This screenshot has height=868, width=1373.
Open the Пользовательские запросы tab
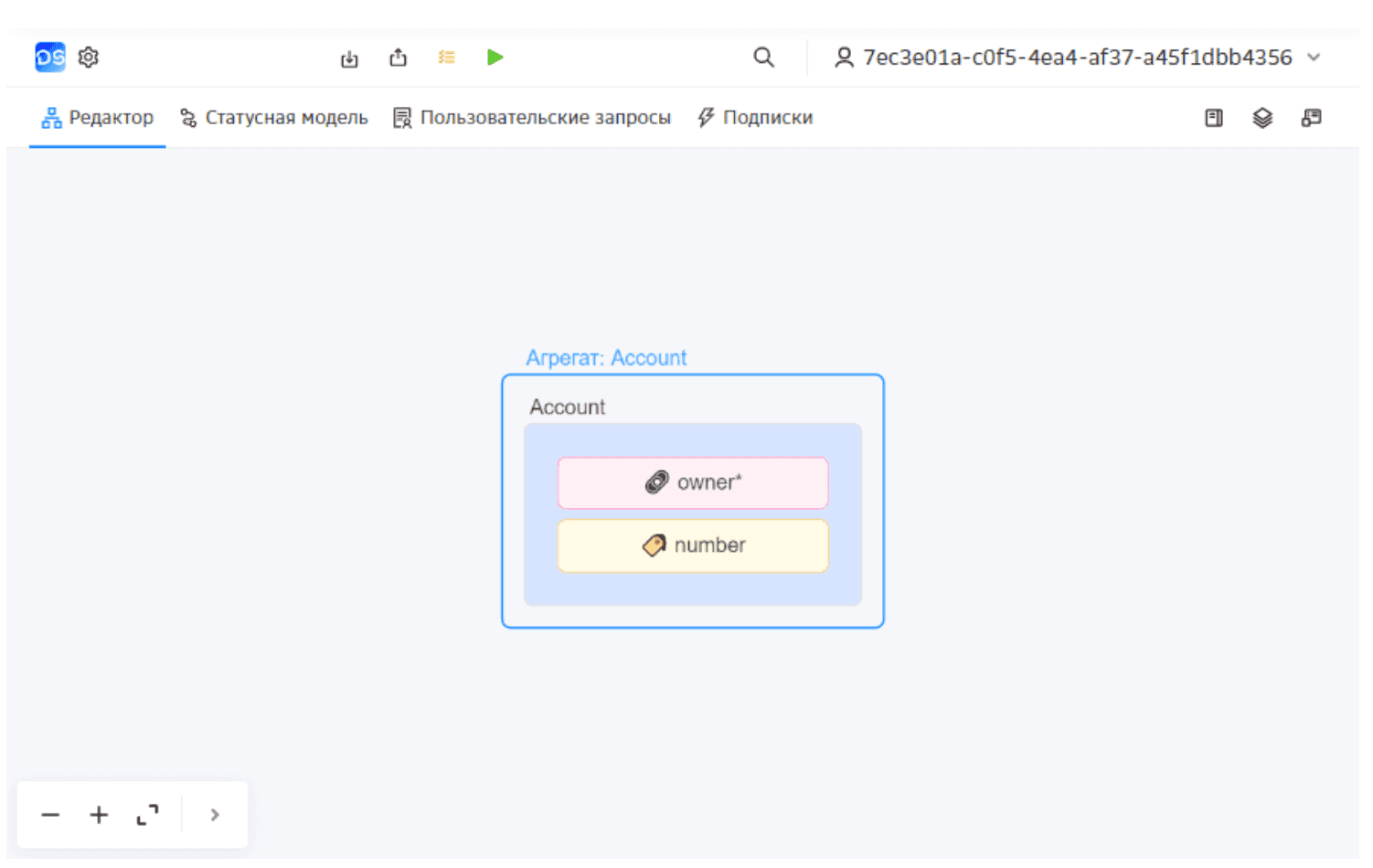coord(532,118)
